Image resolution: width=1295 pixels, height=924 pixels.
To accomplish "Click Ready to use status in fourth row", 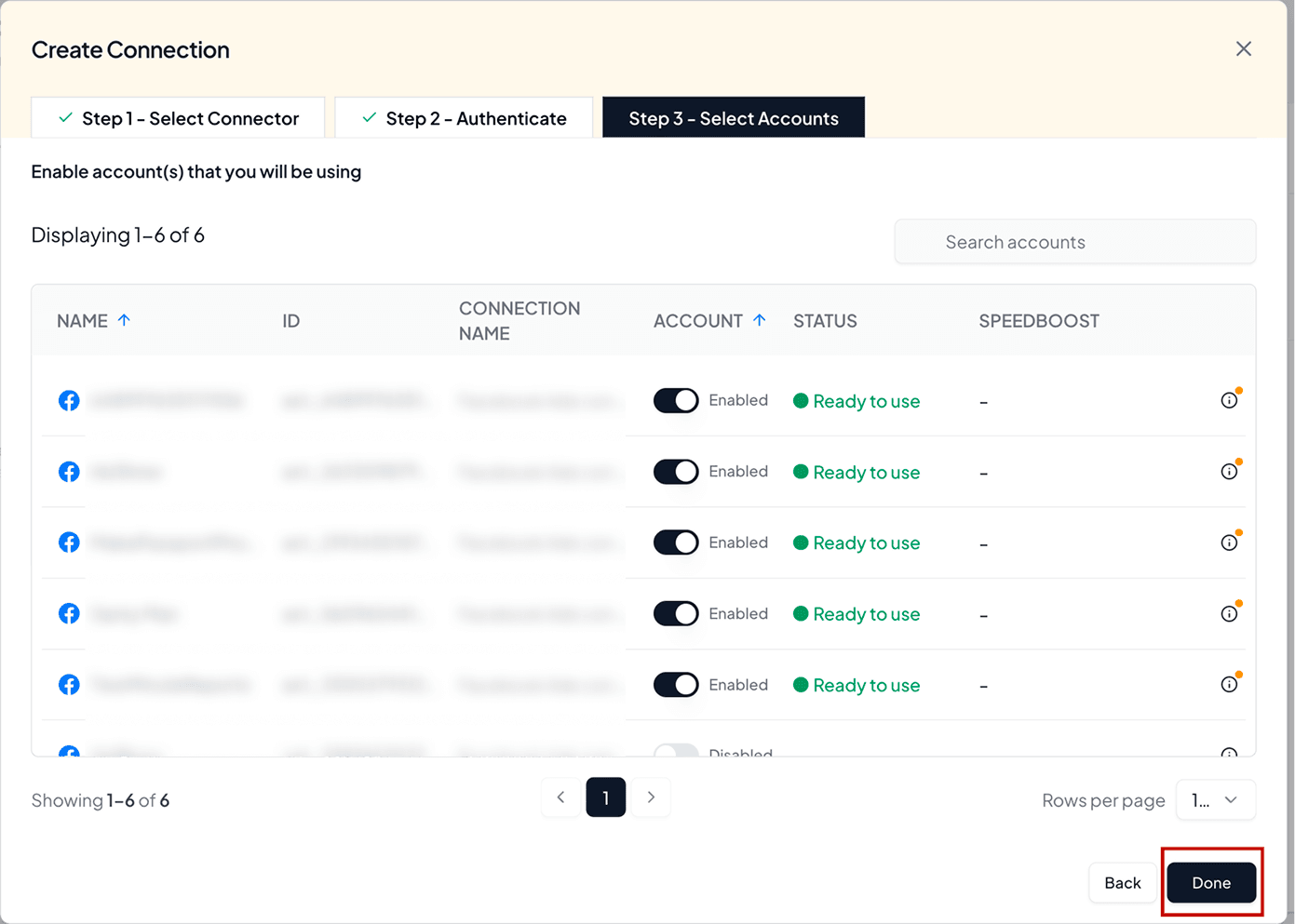I will pyautogui.click(x=857, y=614).
